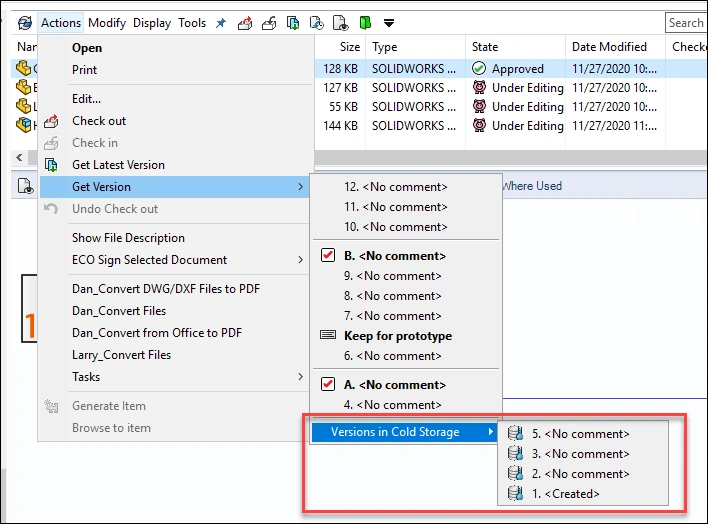
Task: Click red checkmark beside revision A
Action: point(328,384)
